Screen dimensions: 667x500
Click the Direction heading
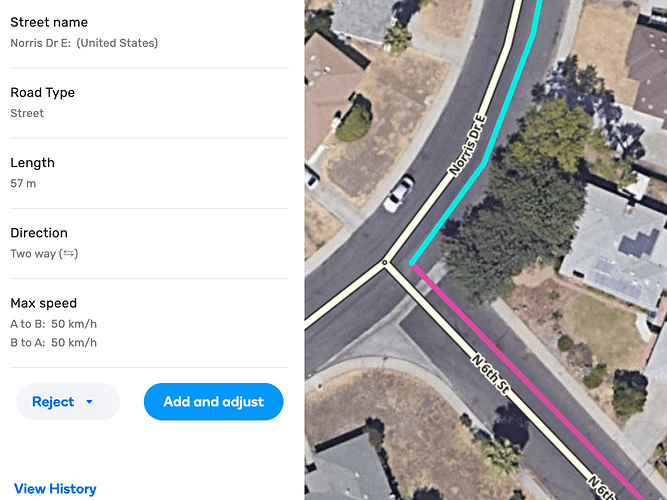pos(39,233)
